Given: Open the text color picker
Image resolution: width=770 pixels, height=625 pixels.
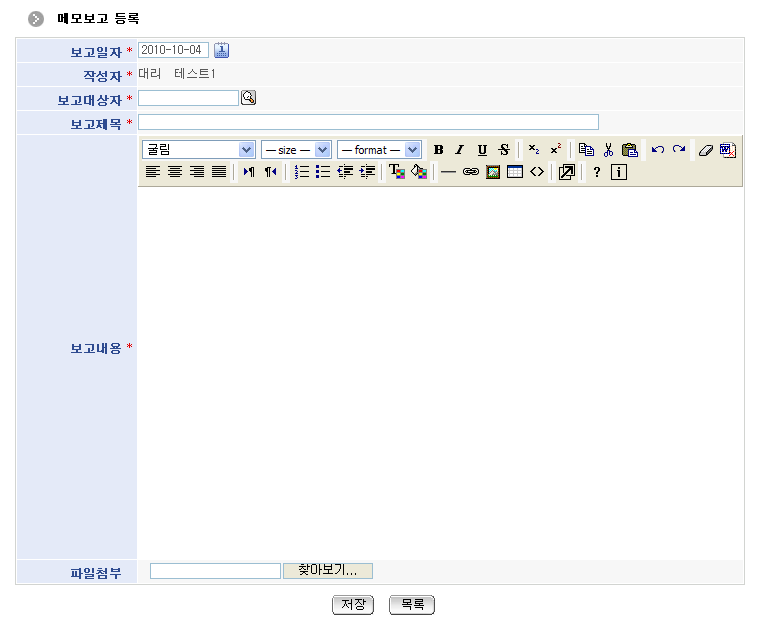Looking at the screenshot, I should tap(396, 172).
